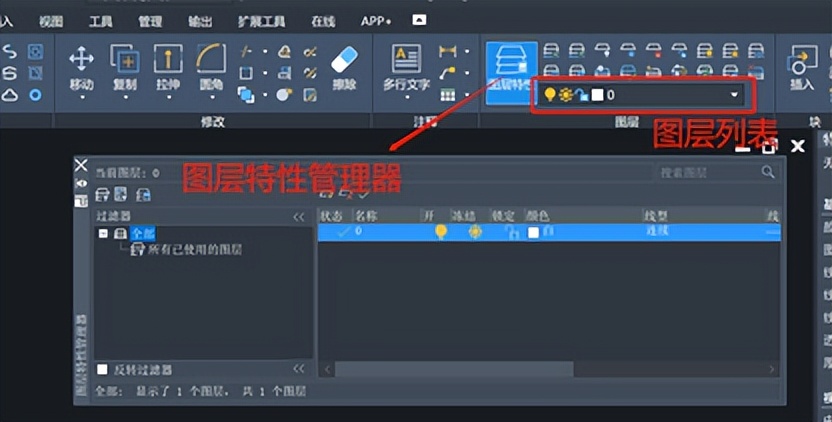This screenshot has height=422, width=832.
Task: Select the Mirror triangle icon in Modify panel
Action: (285, 51)
